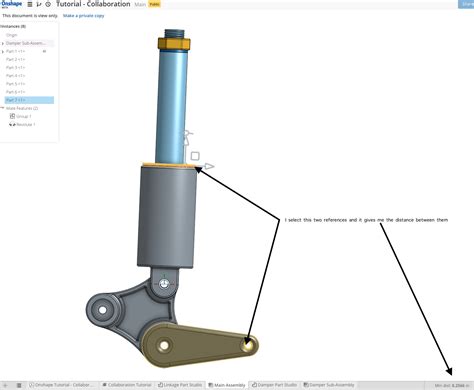Select Part 4 <1> in the list
The width and height of the screenshot is (474, 390).
pos(15,76)
